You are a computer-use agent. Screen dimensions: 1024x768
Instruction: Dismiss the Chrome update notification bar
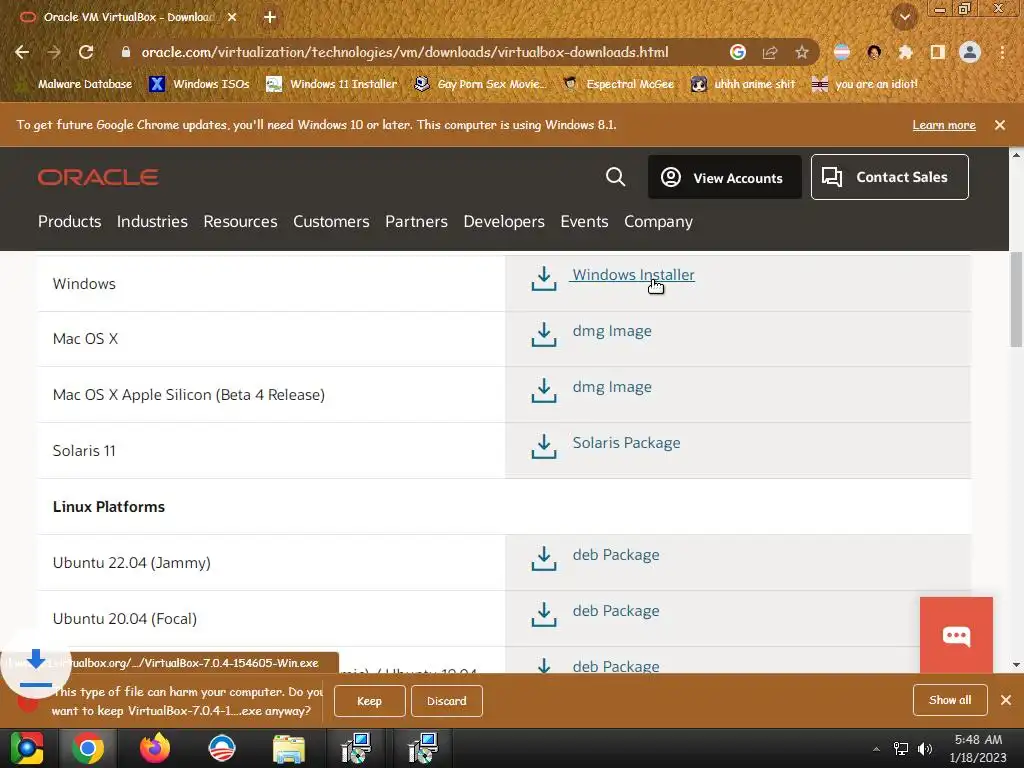[1000, 125]
